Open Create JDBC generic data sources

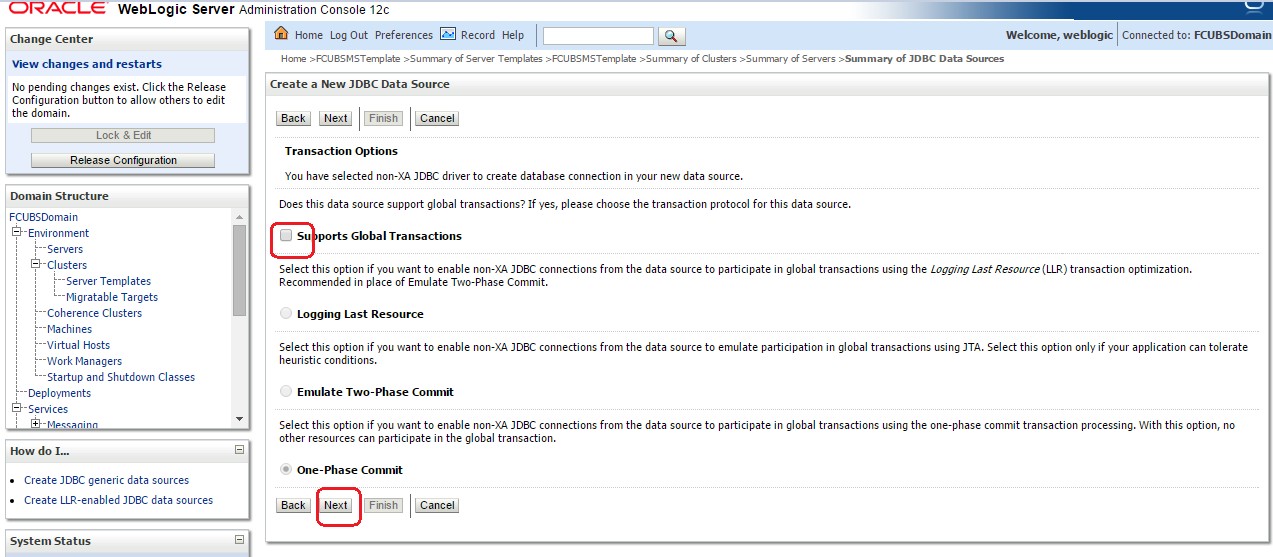[106, 480]
